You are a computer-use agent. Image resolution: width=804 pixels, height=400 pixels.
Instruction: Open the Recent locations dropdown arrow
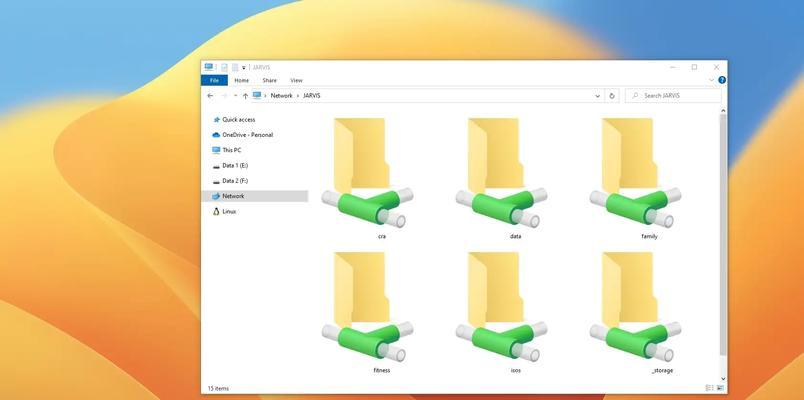[x=235, y=96]
